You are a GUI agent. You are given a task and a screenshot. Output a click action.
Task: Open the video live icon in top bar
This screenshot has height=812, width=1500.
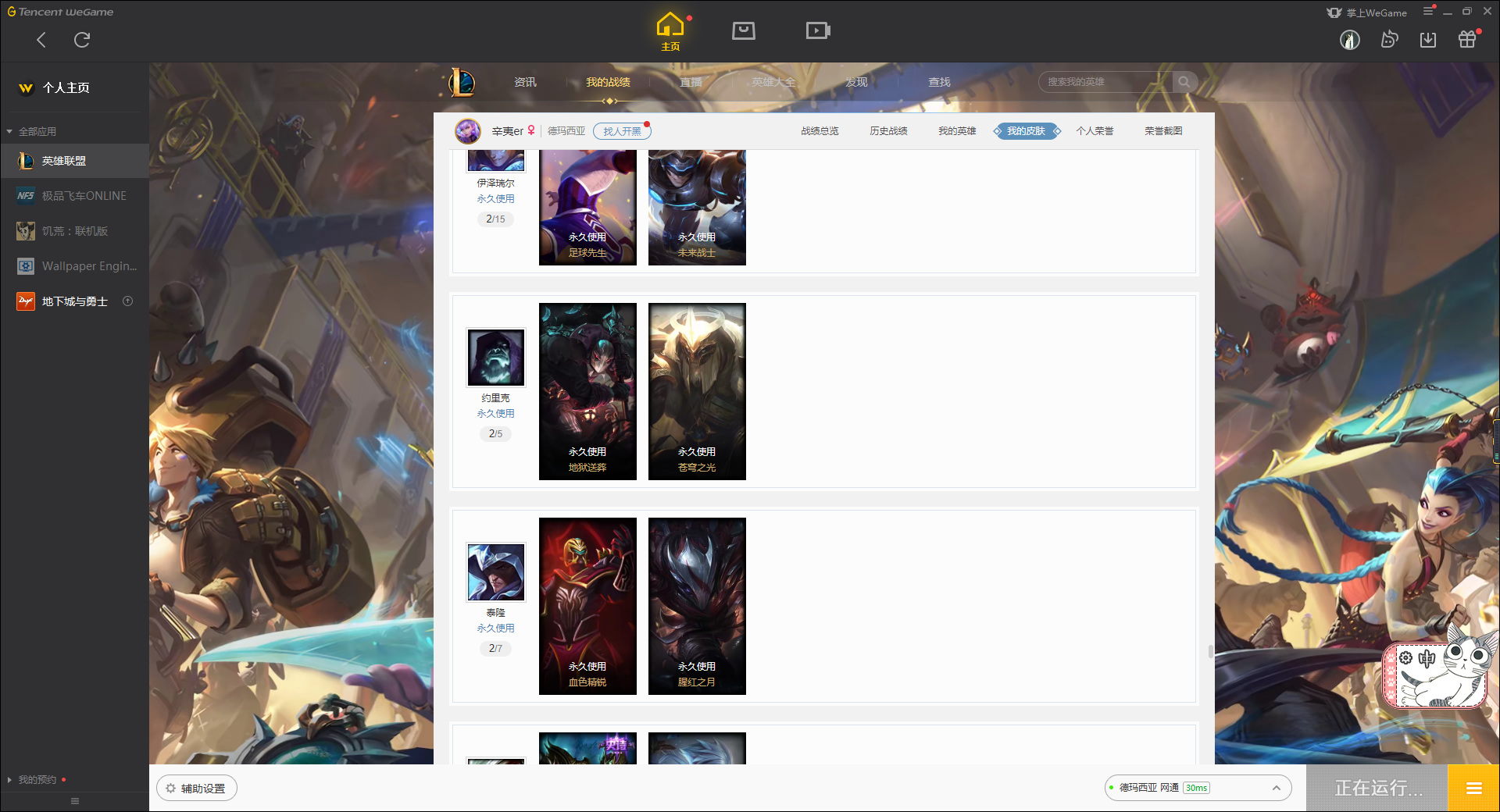pyautogui.click(x=817, y=30)
